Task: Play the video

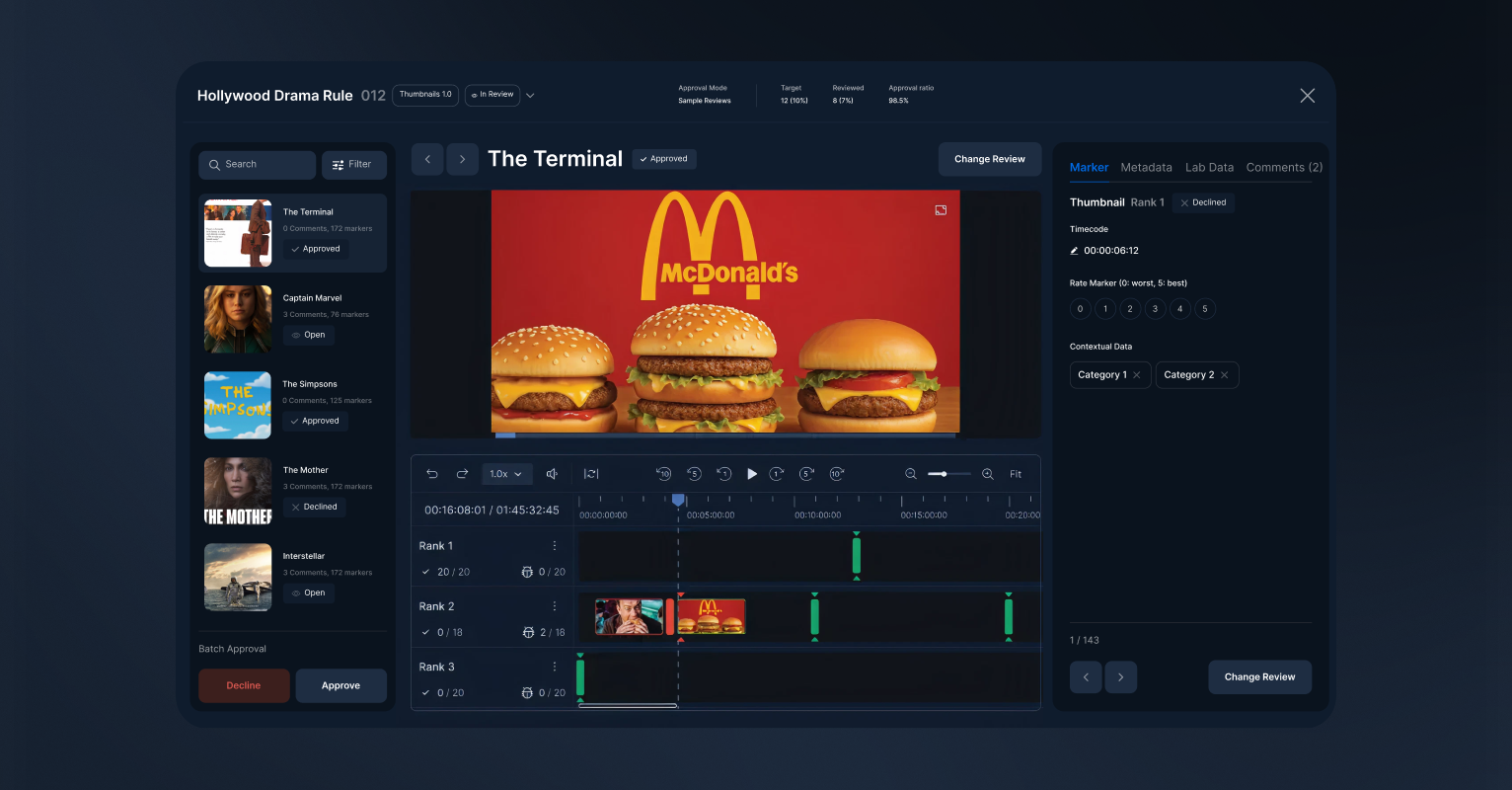Action: tap(752, 474)
